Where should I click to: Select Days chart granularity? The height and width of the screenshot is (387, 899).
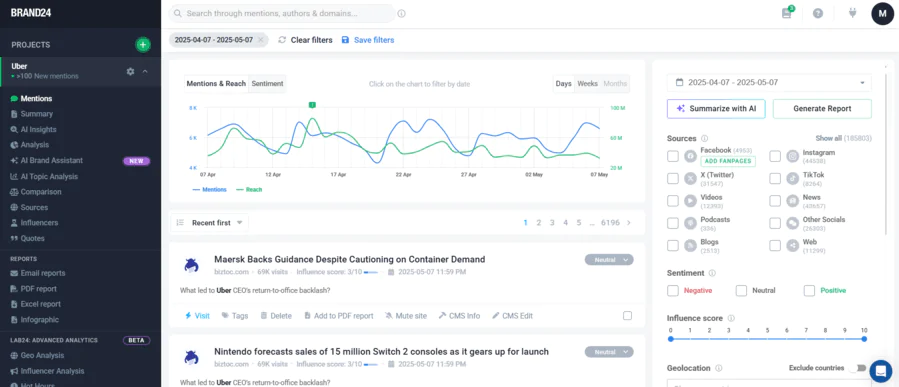(x=564, y=84)
